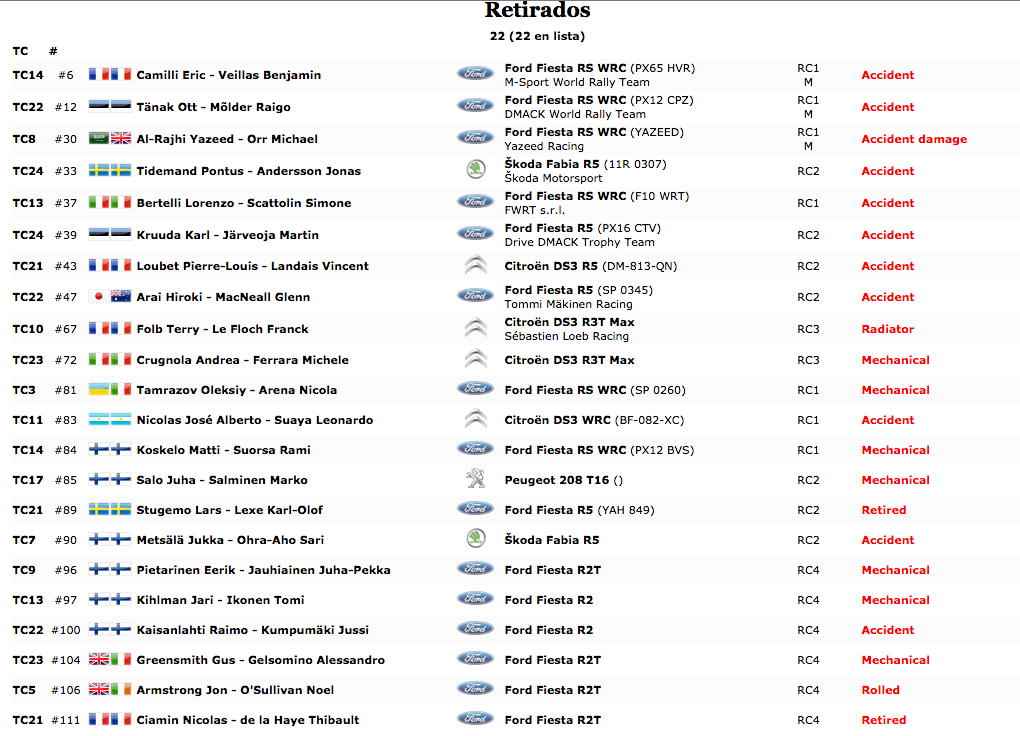
Task: Select 'FWRT s.r.l.' team name
Action: click(x=535, y=210)
